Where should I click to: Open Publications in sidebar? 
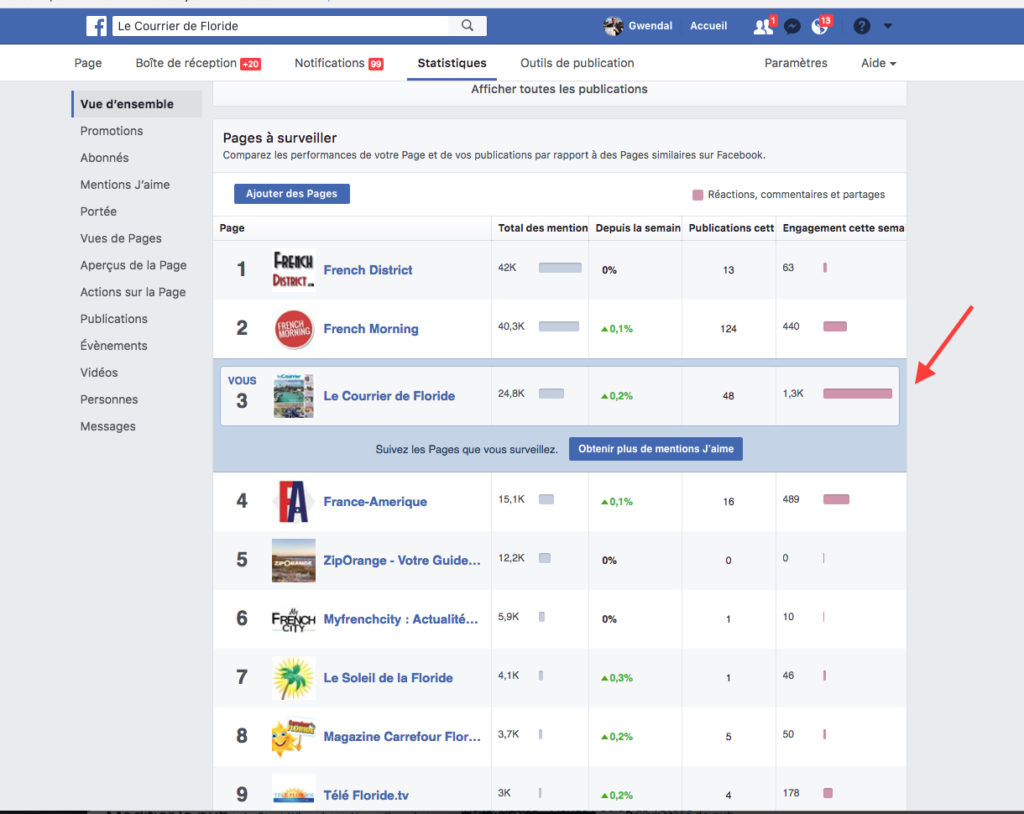point(114,319)
